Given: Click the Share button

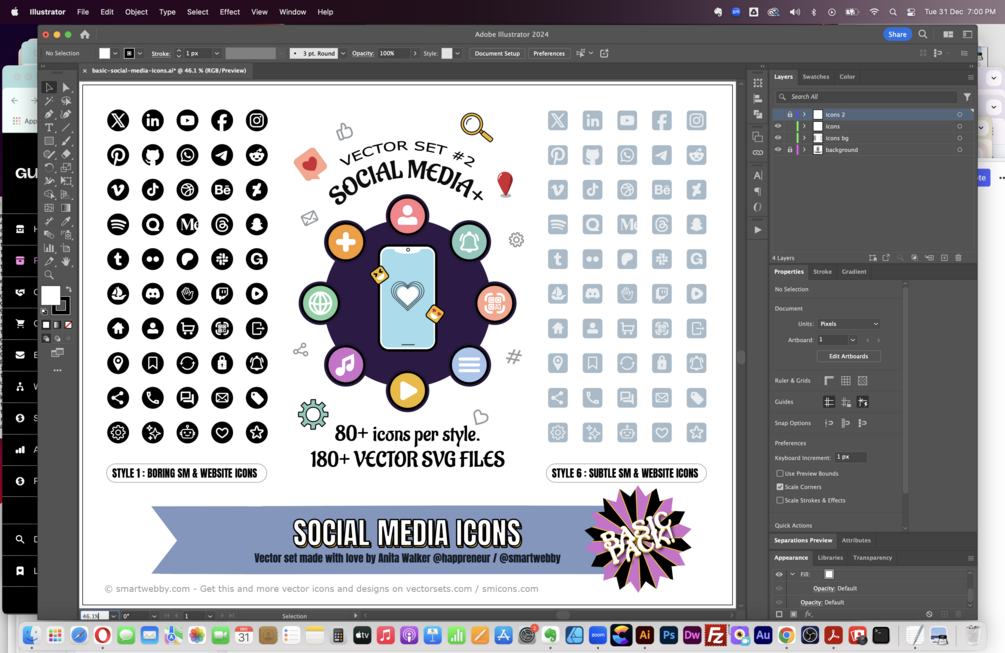Looking at the screenshot, I should [897, 35].
